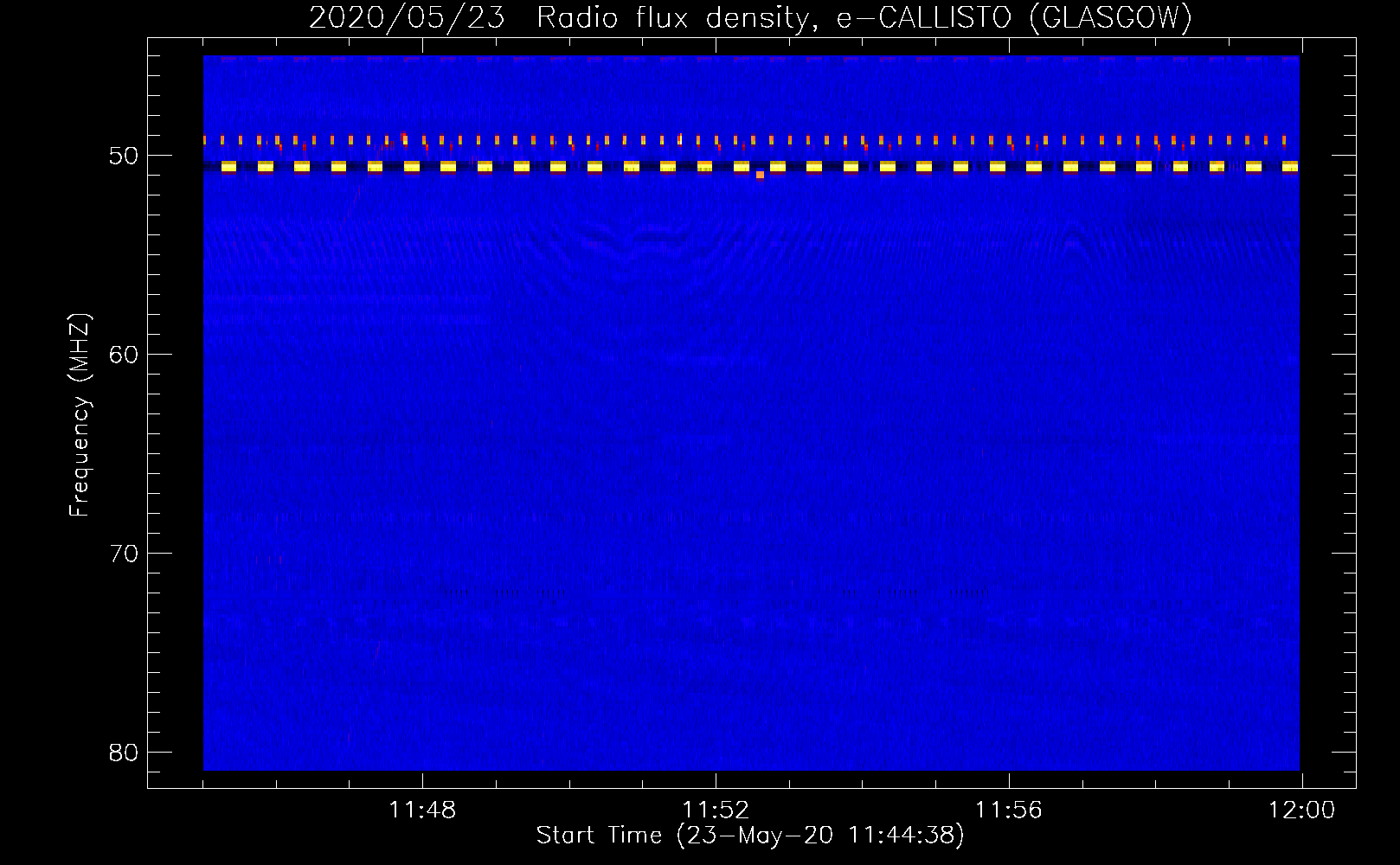Click the Frequency (MHZ) axis label

pos(80,415)
